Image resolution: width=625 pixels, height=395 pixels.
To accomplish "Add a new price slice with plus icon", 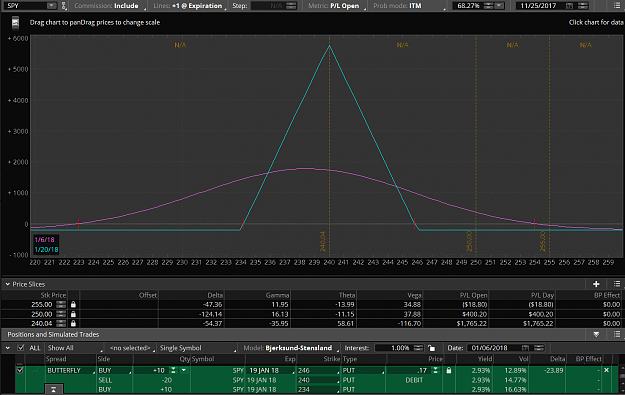I will [596, 284].
